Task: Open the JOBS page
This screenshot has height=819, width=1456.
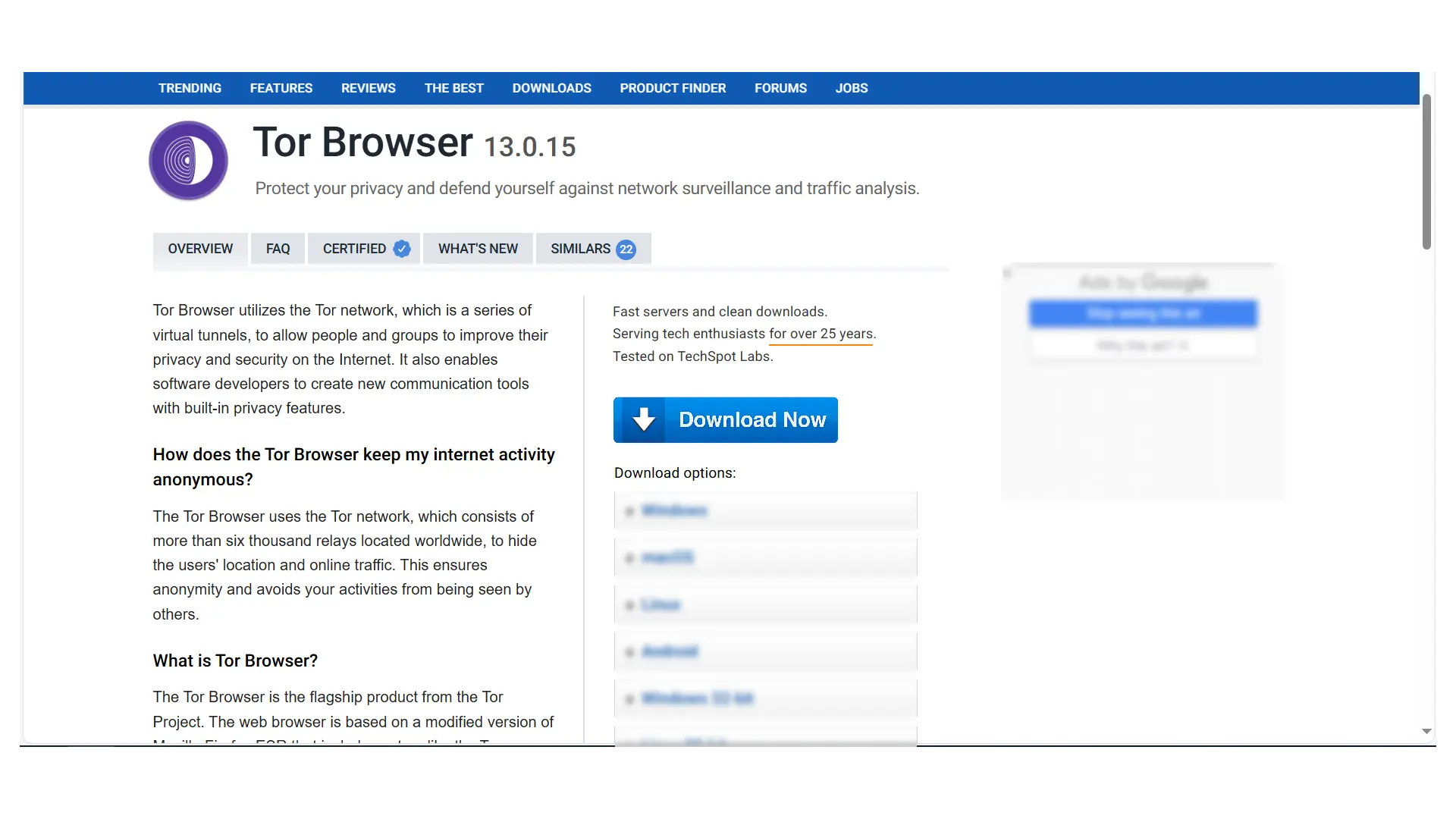Action: pos(852,88)
